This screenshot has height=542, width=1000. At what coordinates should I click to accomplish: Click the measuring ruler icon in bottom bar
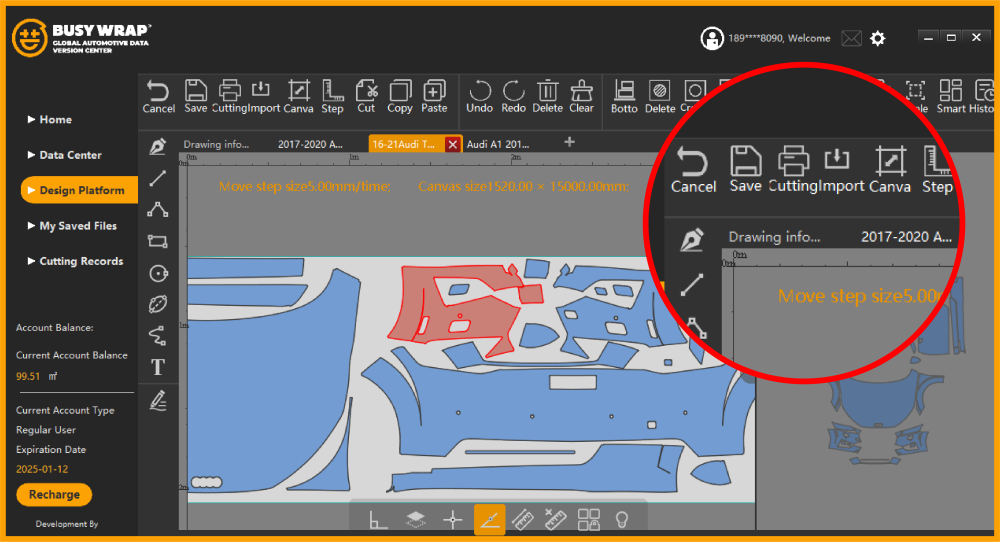tap(522, 520)
